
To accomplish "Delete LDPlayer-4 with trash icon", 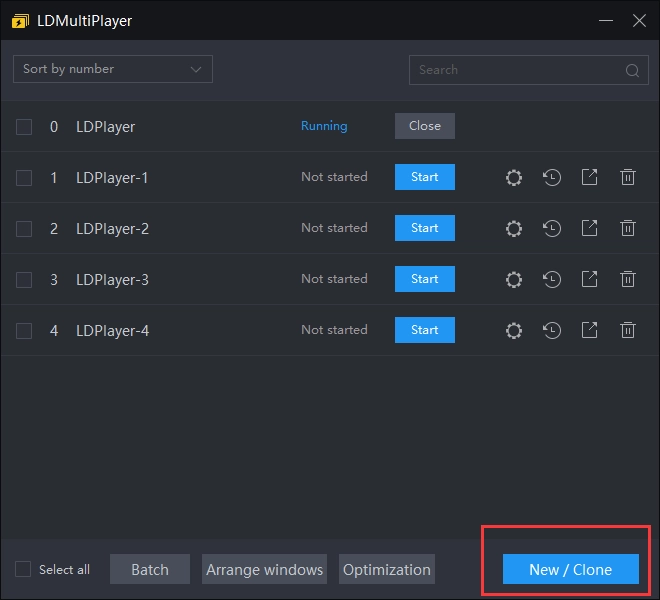I will point(628,330).
